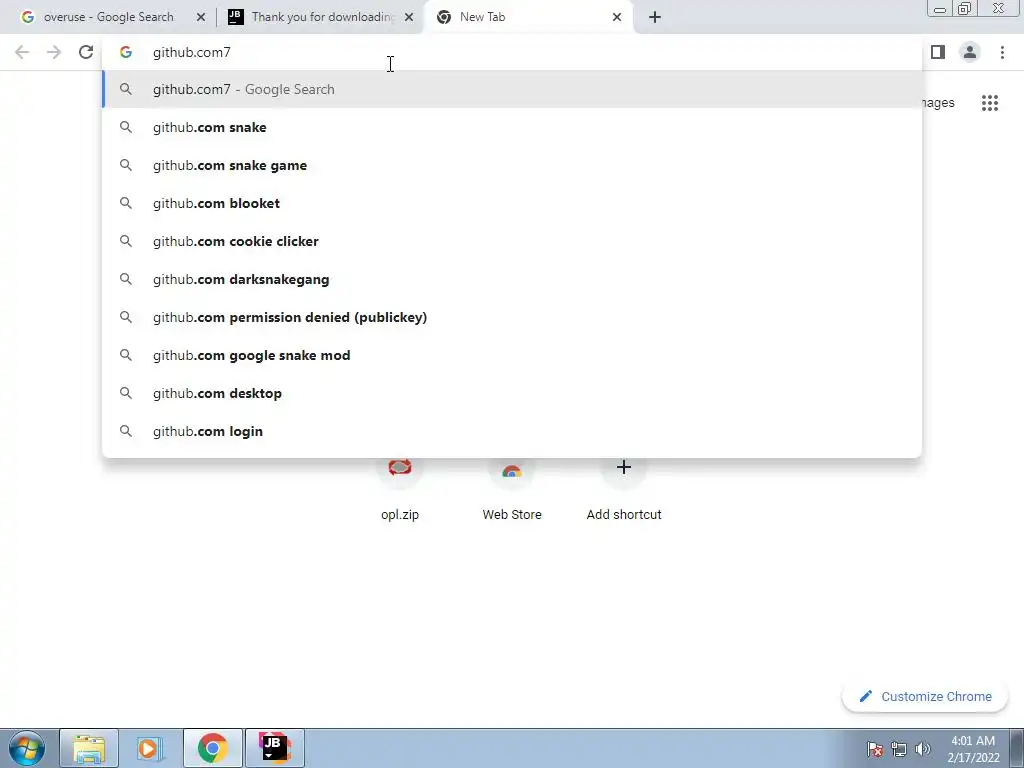Open the JetBrains icon in the taskbar
This screenshot has height=768, width=1024.
click(274, 748)
